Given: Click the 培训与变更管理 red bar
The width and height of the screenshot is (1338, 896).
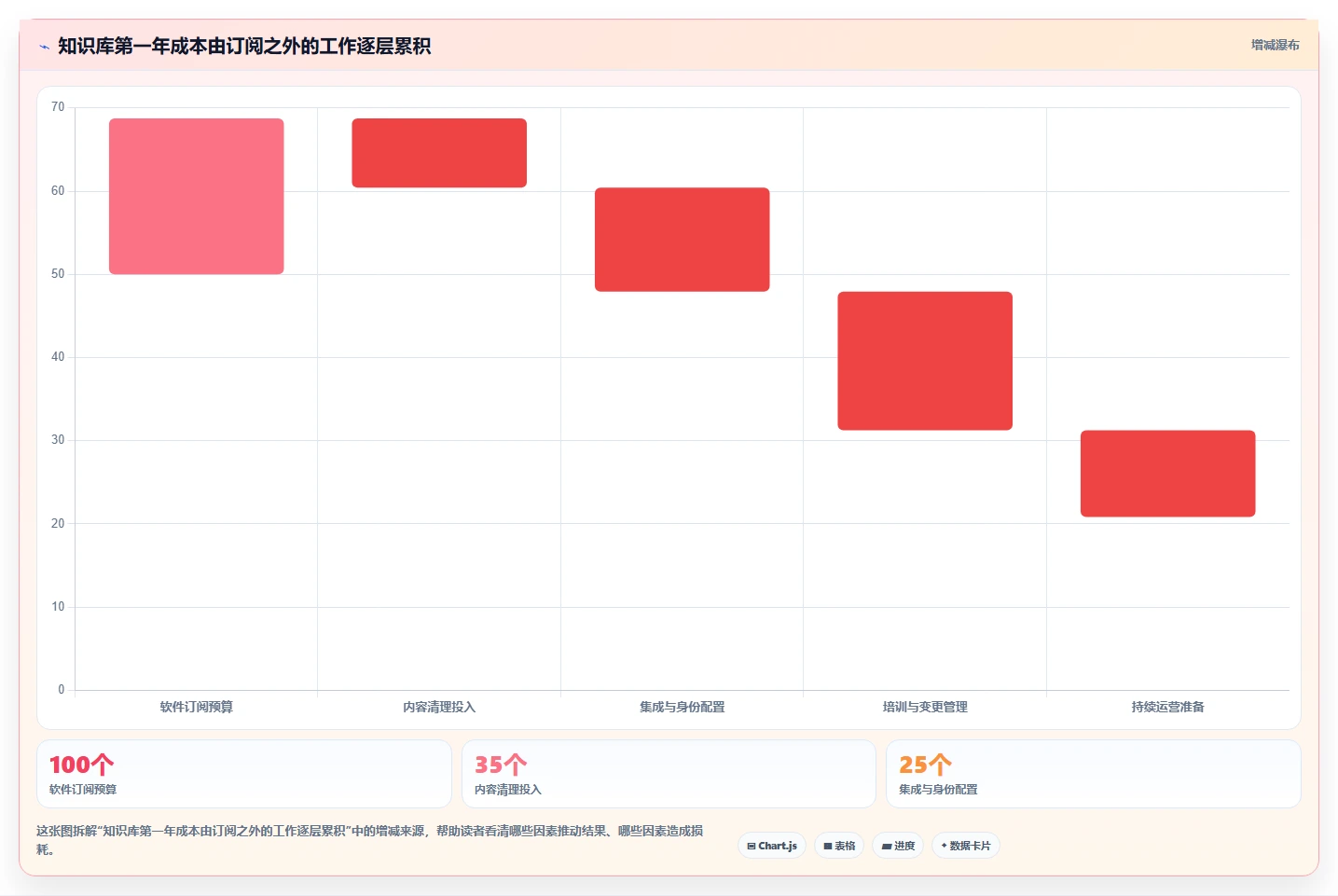Looking at the screenshot, I should [x=925, y=361].
